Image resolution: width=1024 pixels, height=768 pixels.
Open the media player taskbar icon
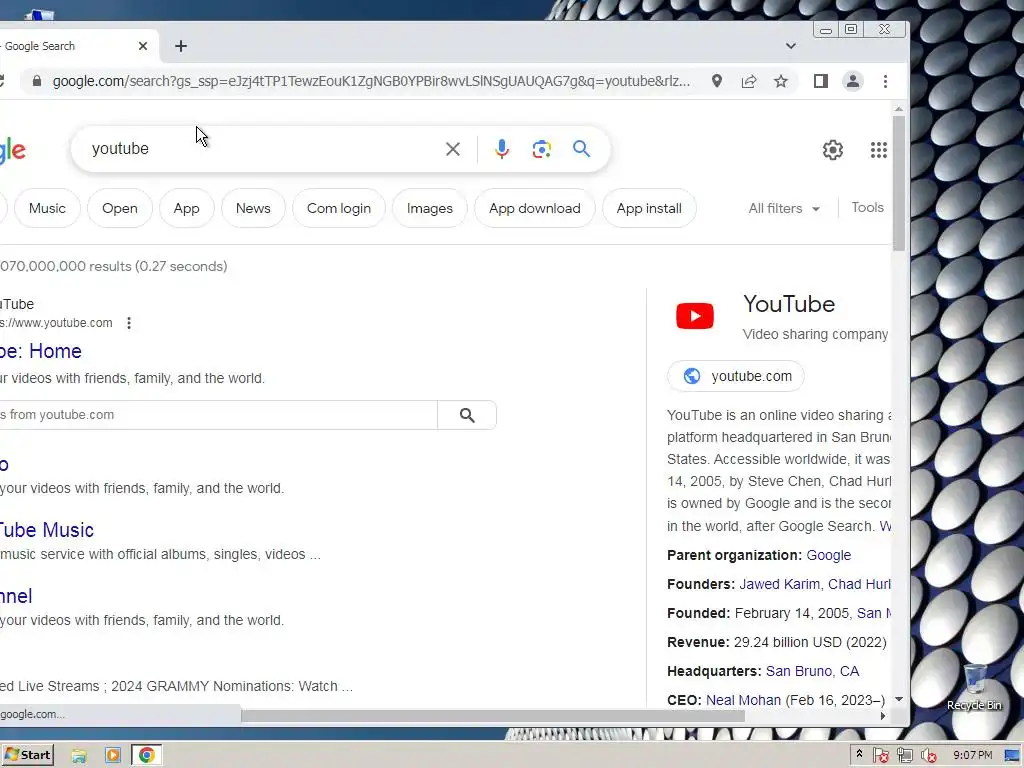(112, 755)
